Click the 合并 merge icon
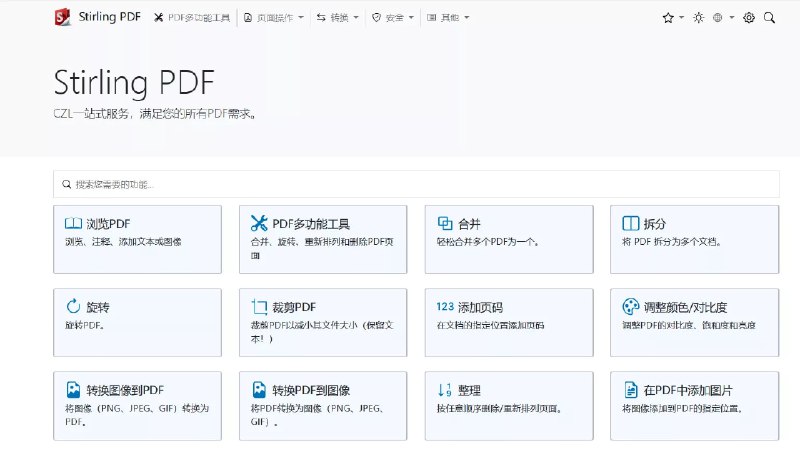The height and width of the screenshot is (451, 800). [x=445, y=223]
